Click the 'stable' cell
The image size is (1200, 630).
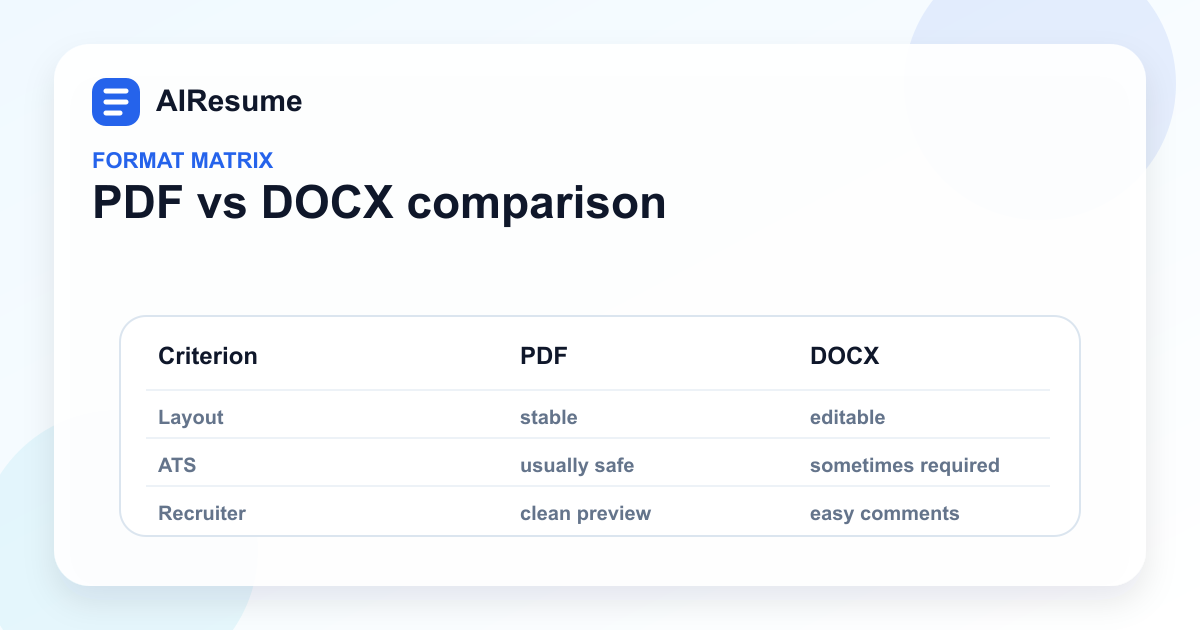pos(549,417)
